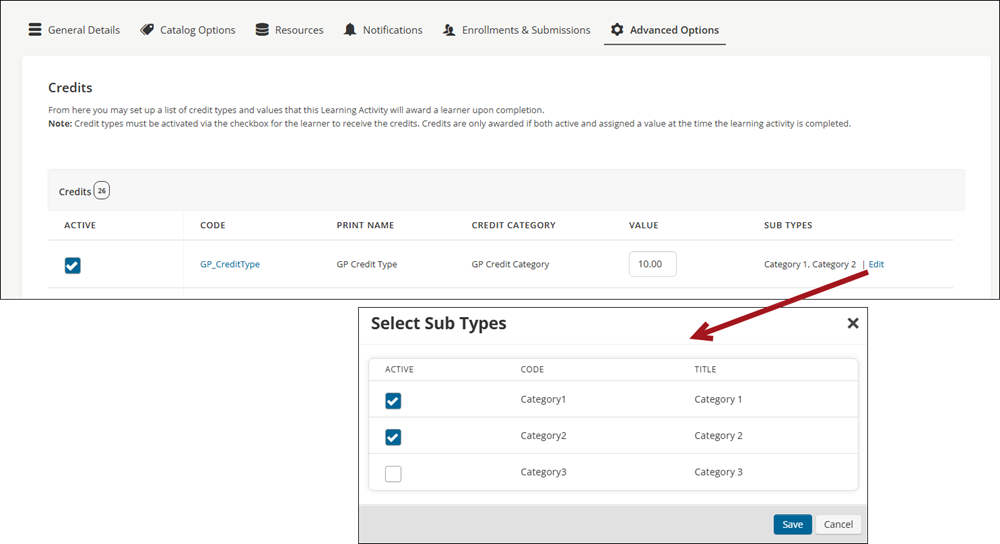The height and width of the screenshot is (544, 1000).
Task: Click the Advanced Options gear icon
Action: point(617,29)
